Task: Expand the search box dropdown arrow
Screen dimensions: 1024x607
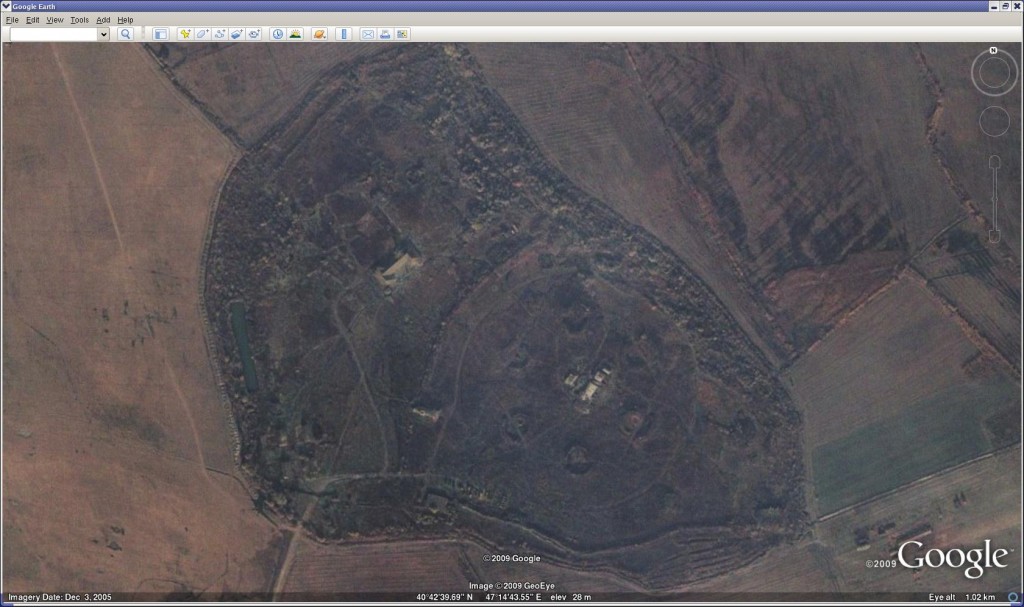Action: click(103, 34)
